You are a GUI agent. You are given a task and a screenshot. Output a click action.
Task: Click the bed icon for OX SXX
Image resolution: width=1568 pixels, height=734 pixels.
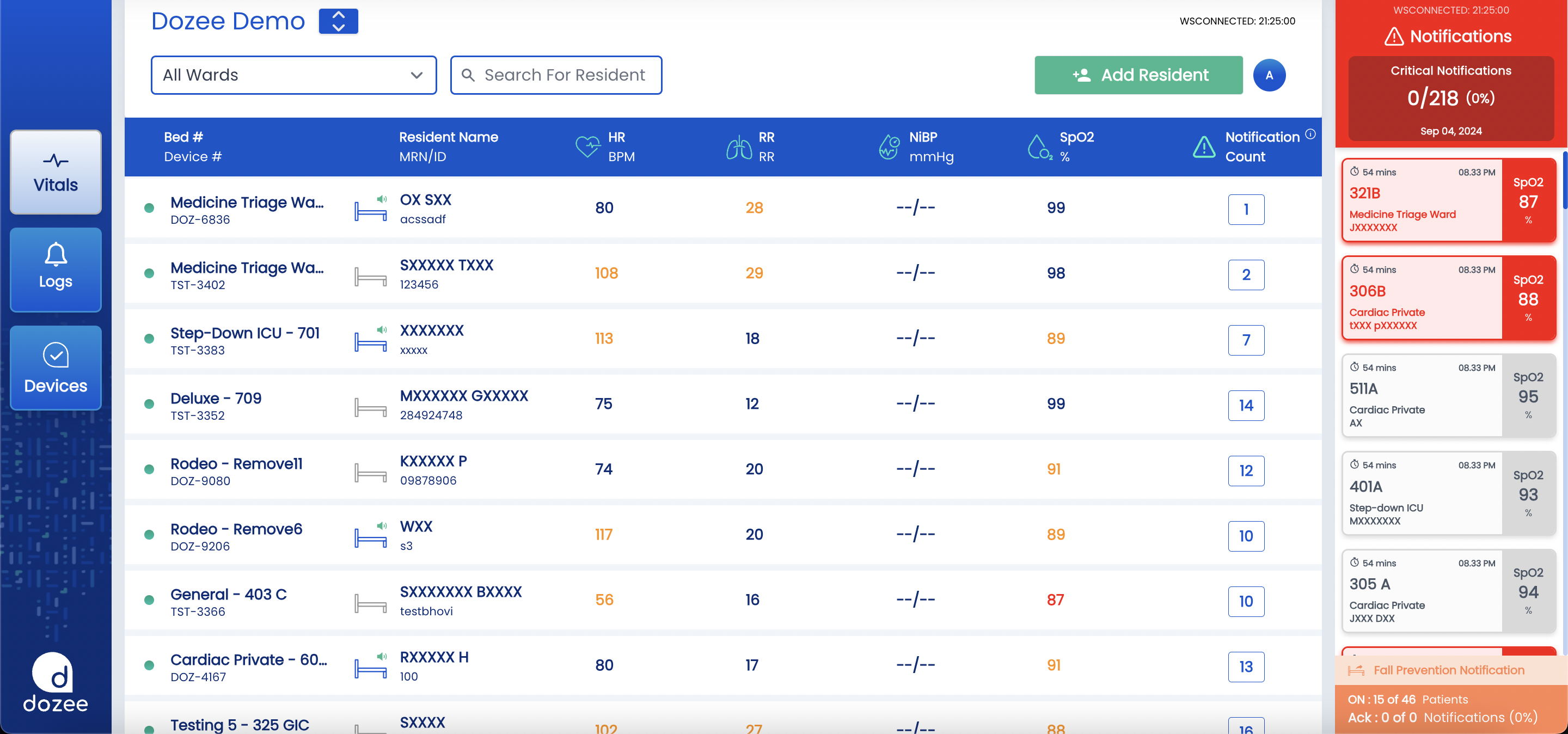tap(370, 211)
